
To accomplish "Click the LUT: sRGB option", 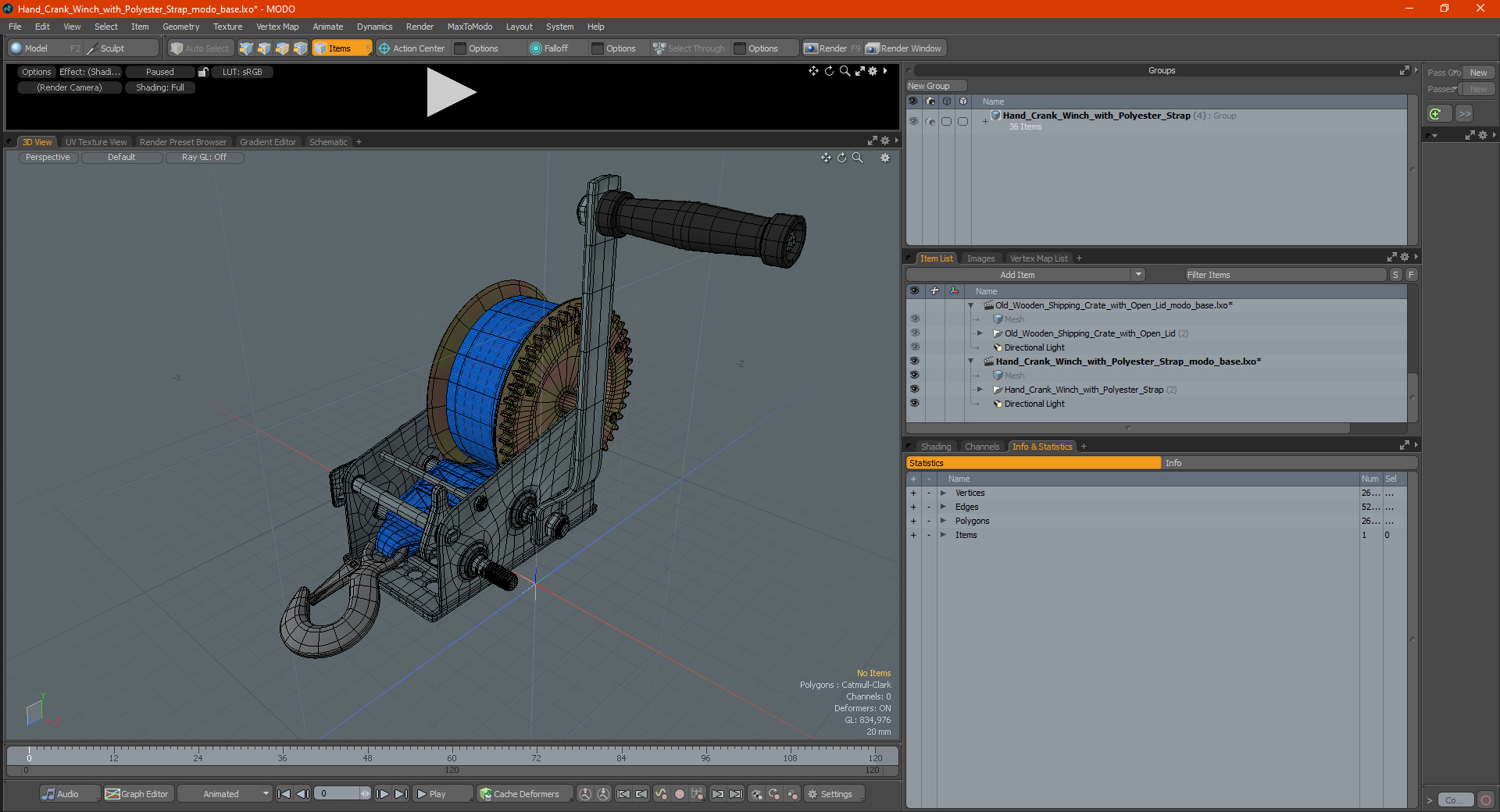I will tap(242, 72).
